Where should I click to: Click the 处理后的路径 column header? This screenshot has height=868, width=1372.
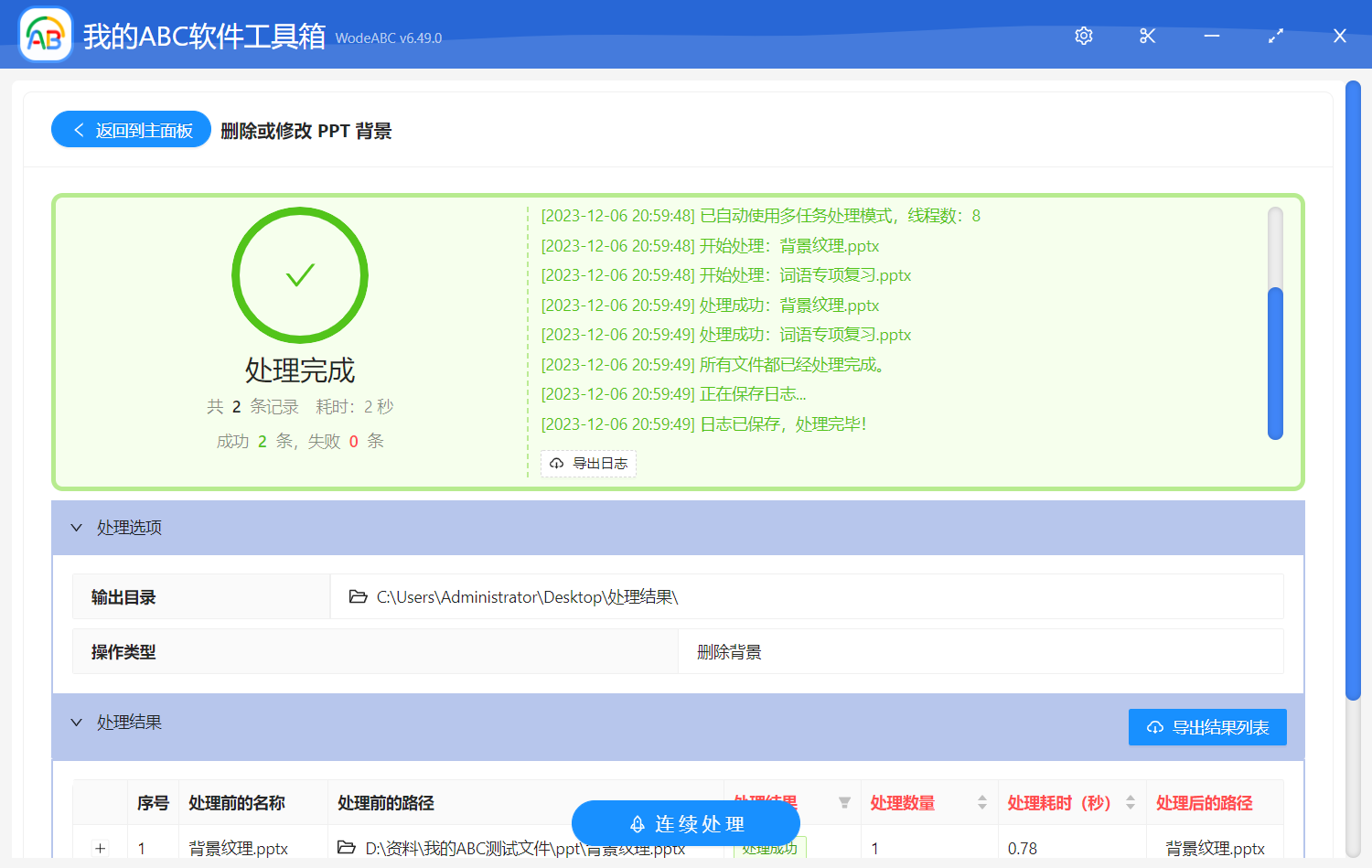tap(1204, 803)
